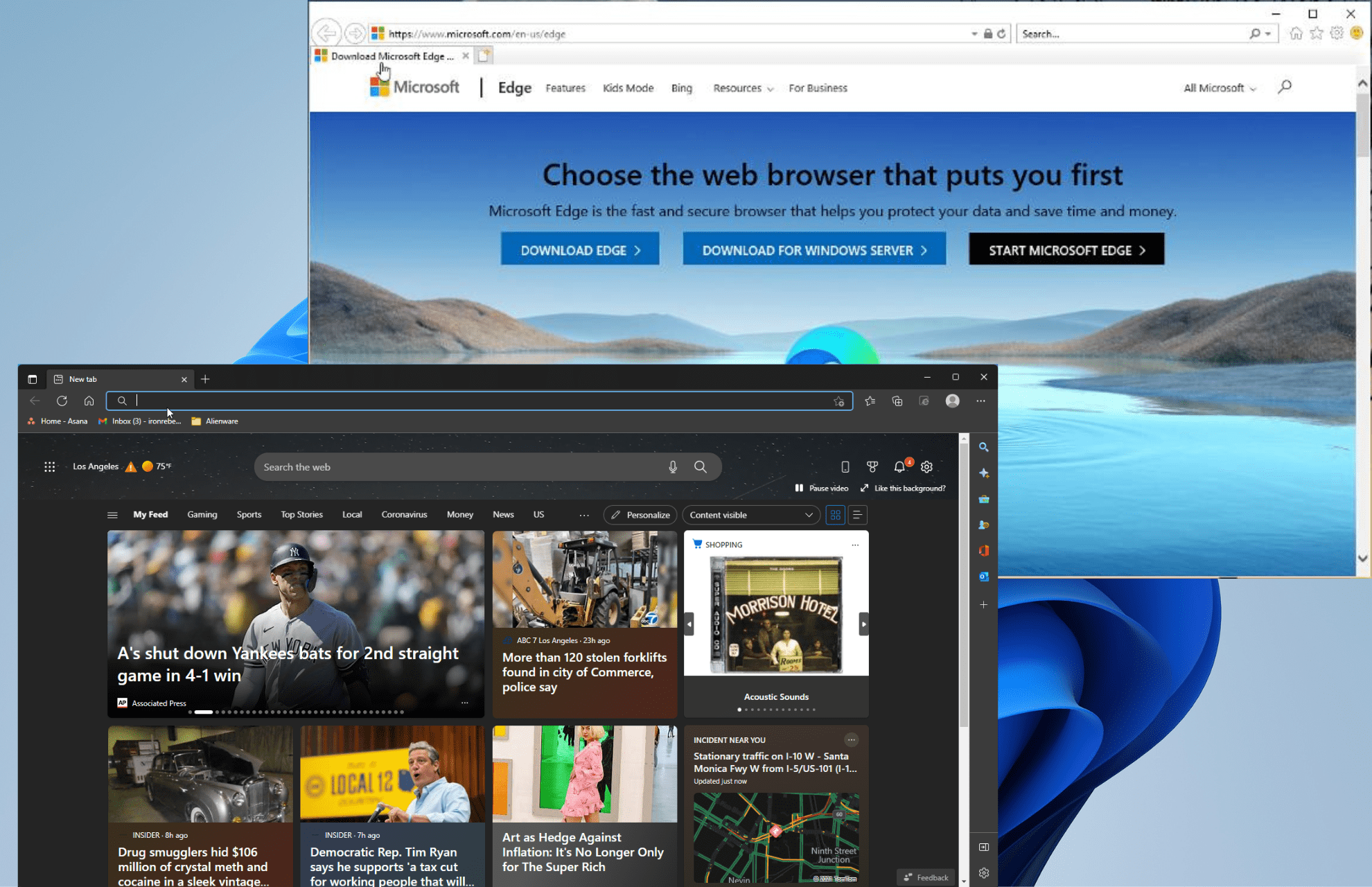Open Incident Near You card options

pyautogui.click(x=852, y=739)
